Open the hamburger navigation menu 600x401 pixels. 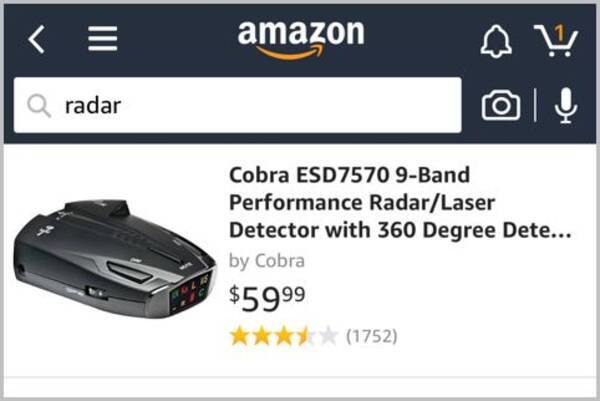tap(102, 39)
